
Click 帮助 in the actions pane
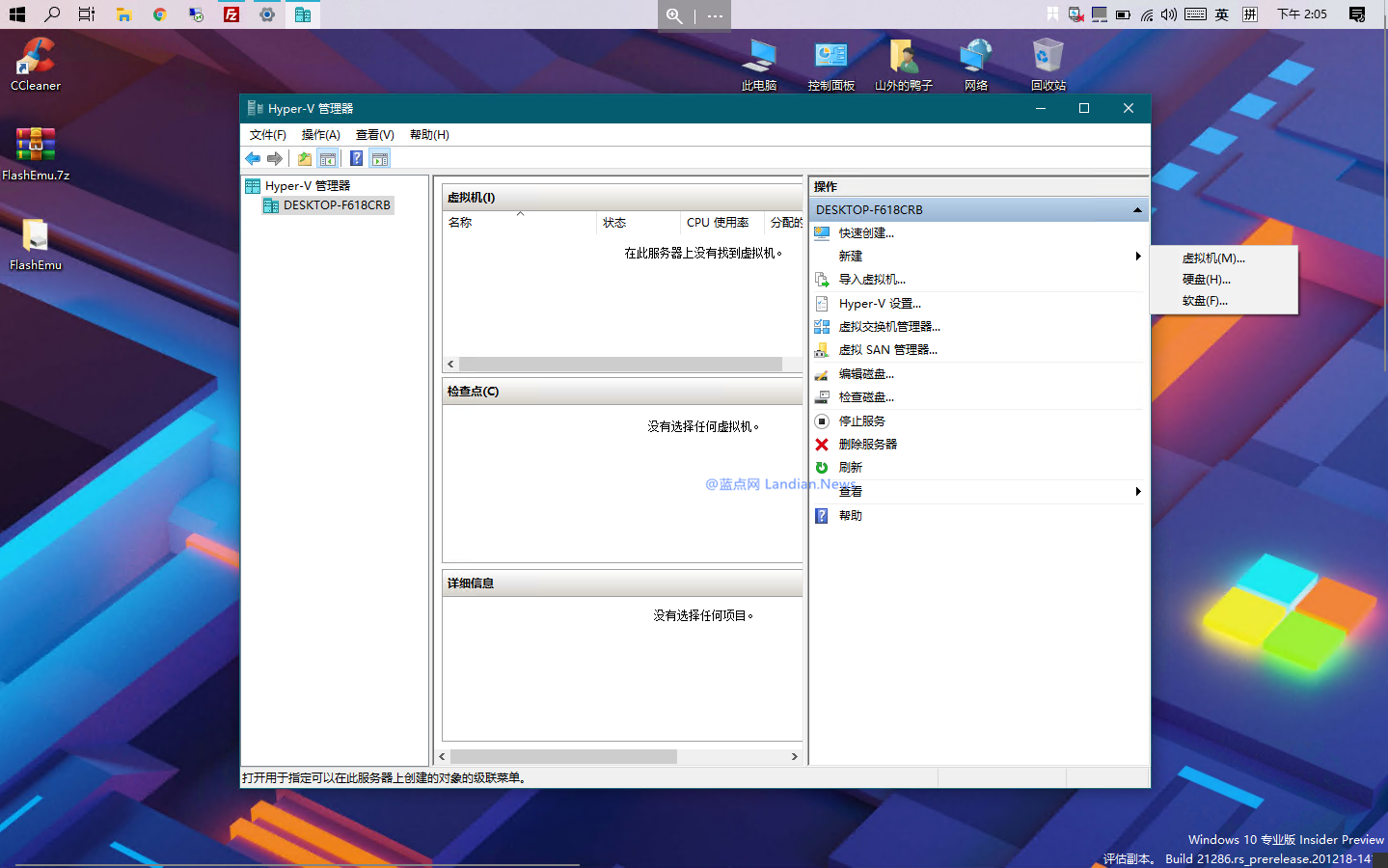pyautogui.click(x=850, y=516)
